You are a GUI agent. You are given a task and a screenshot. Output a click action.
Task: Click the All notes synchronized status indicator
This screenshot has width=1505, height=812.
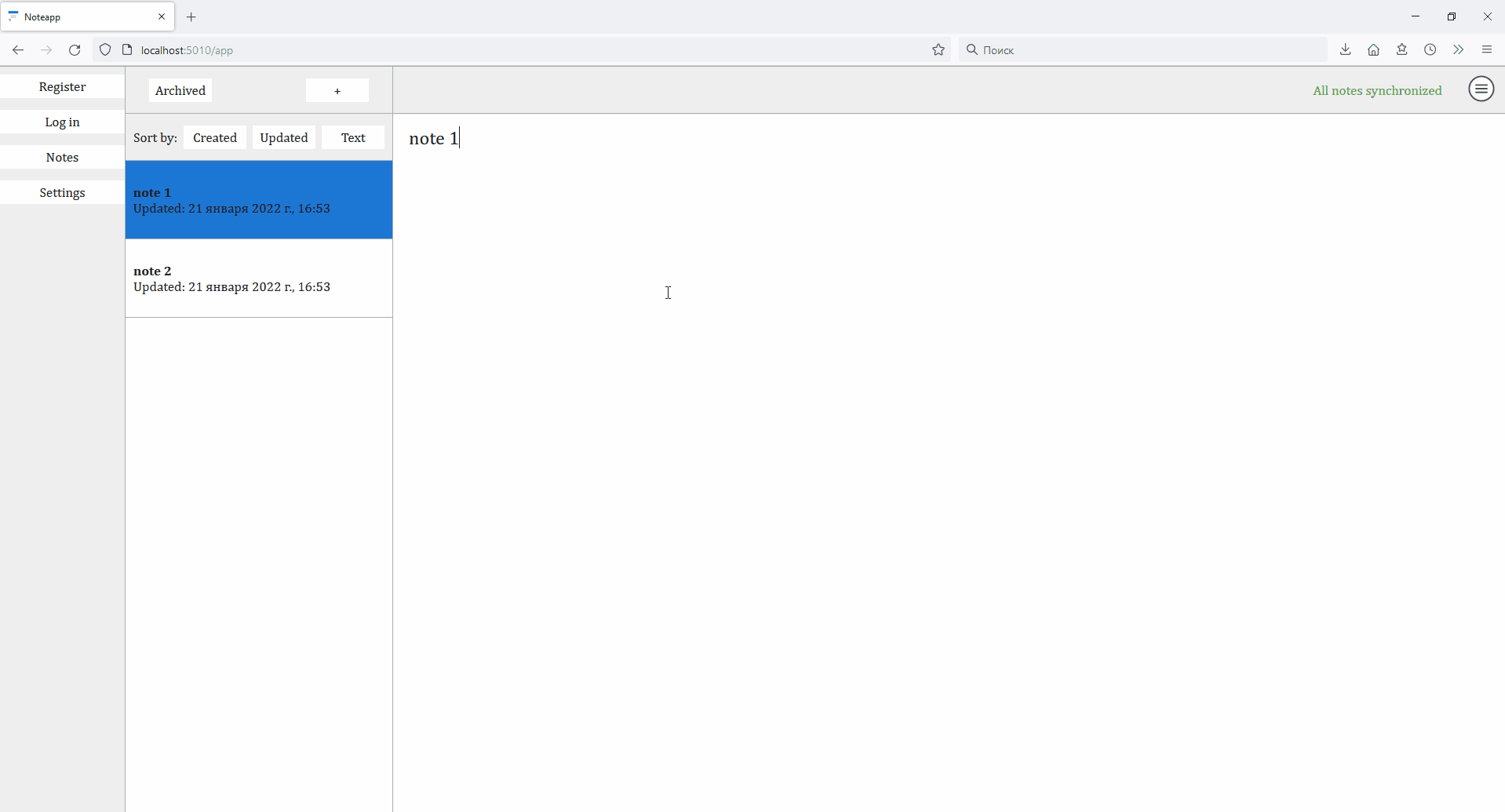[1377, 90]
